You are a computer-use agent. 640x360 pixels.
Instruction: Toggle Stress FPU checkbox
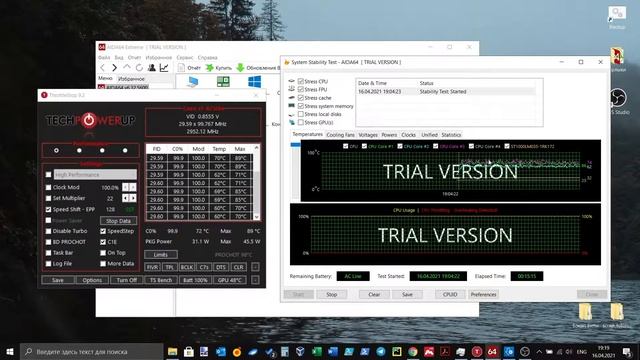coord(301,89)
